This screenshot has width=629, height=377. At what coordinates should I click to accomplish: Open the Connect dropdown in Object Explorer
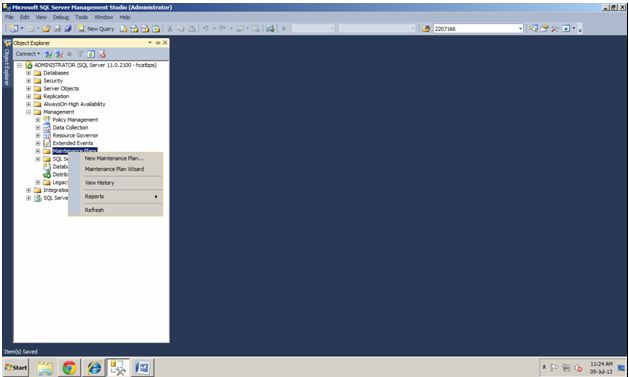(x=28, y=54)
